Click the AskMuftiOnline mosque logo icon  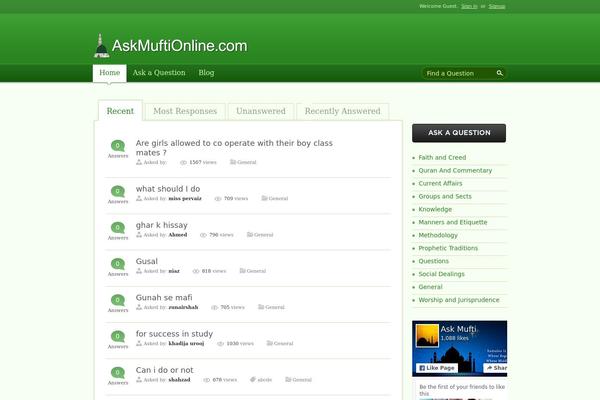point(101,46)
